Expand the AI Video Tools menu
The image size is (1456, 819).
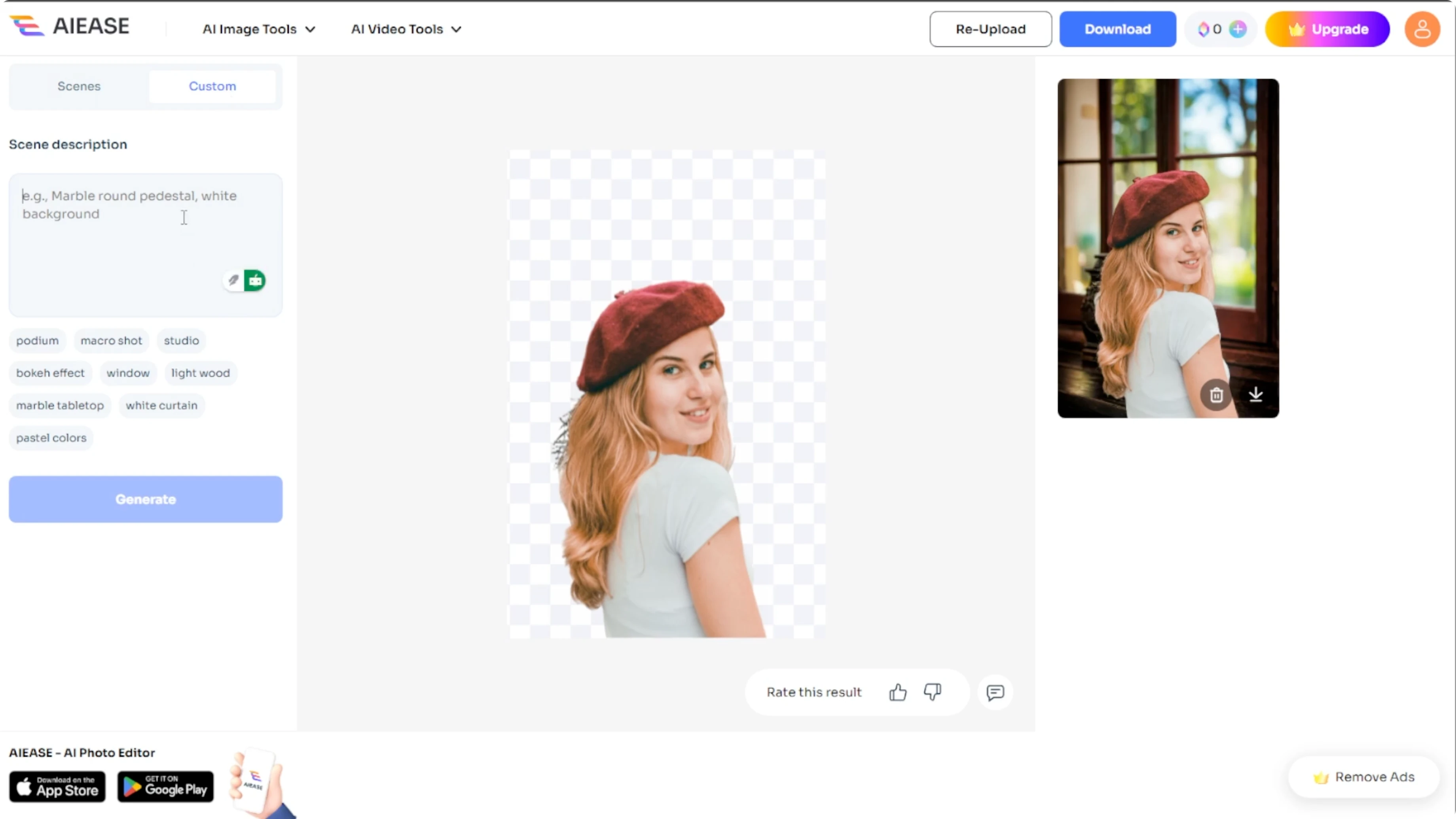click(406, 29)
